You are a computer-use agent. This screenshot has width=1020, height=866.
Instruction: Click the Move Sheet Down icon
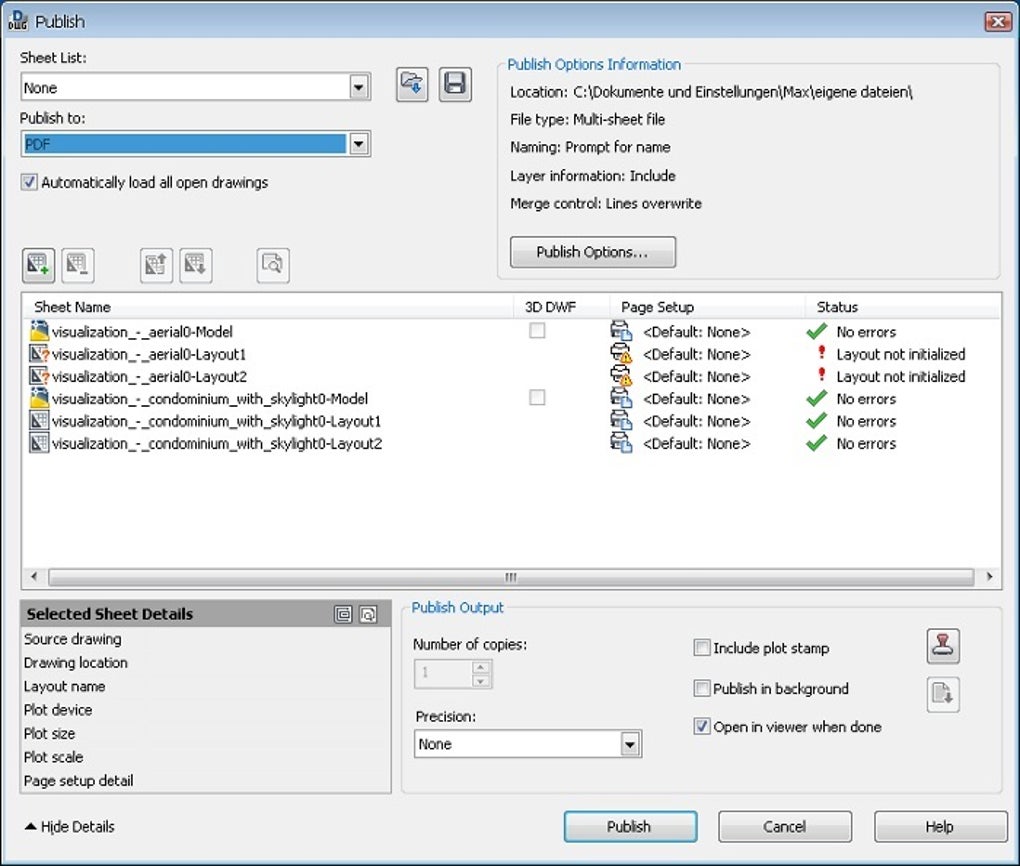tap(196, 265)
